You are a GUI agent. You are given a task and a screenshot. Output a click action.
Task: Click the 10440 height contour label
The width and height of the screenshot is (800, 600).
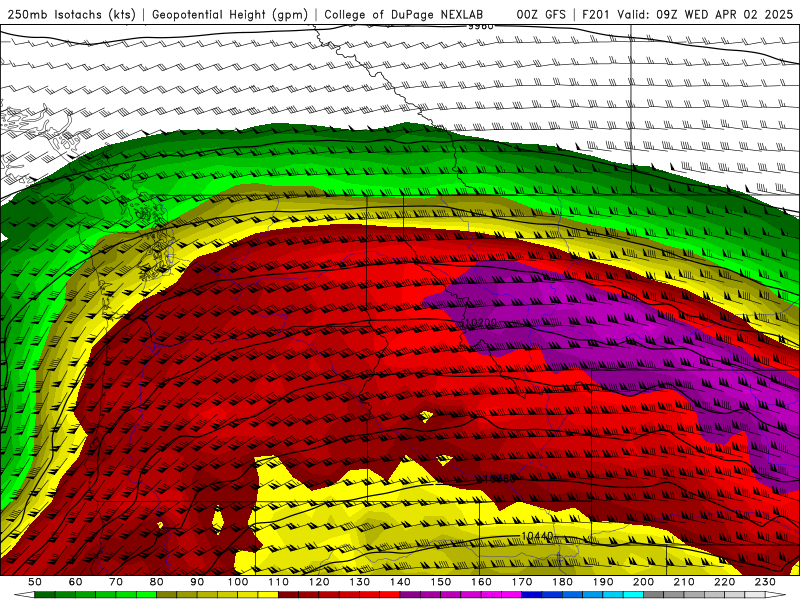point(537,536)
